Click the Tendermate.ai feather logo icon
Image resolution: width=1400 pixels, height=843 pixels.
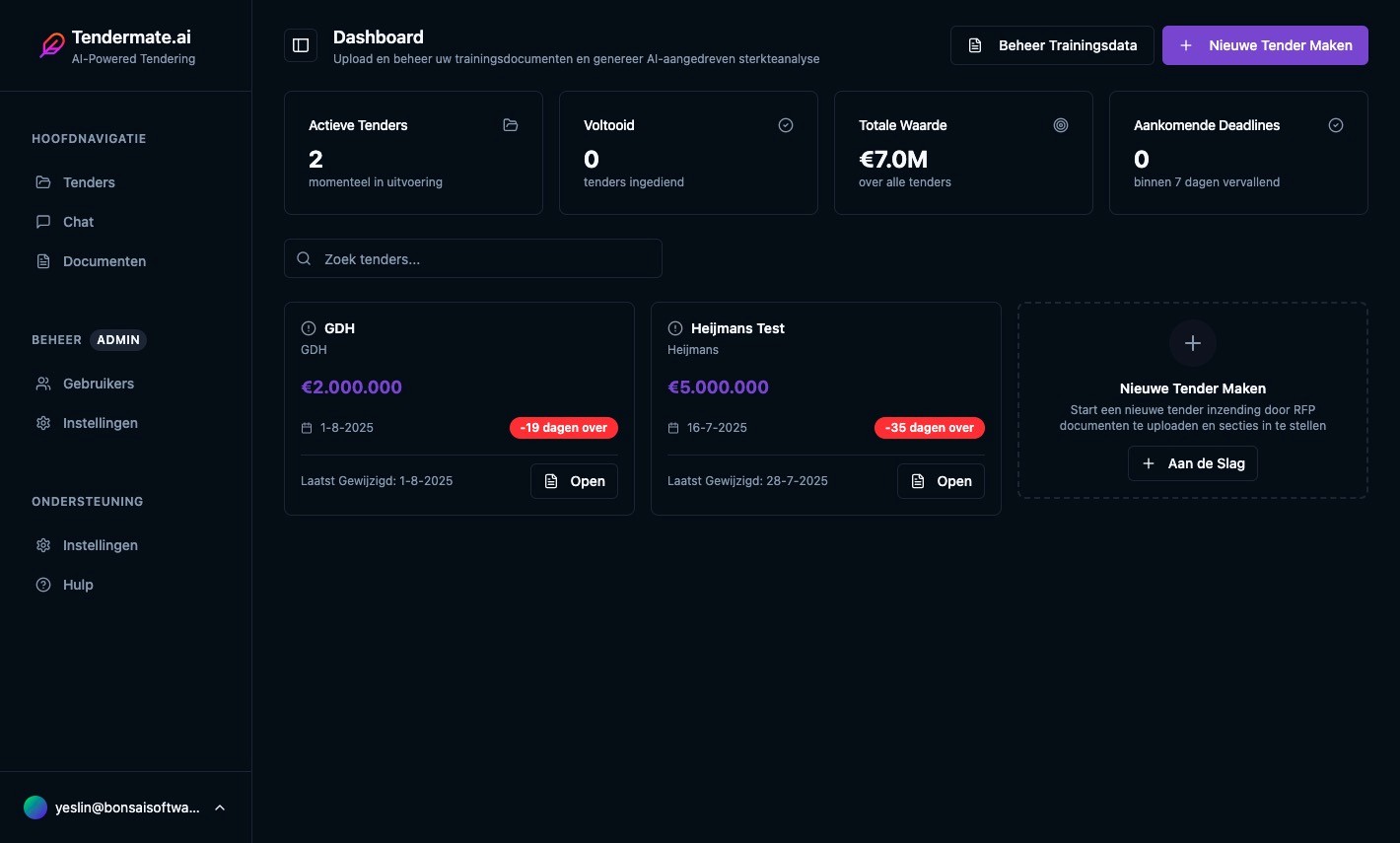click(x=51, y=44)
